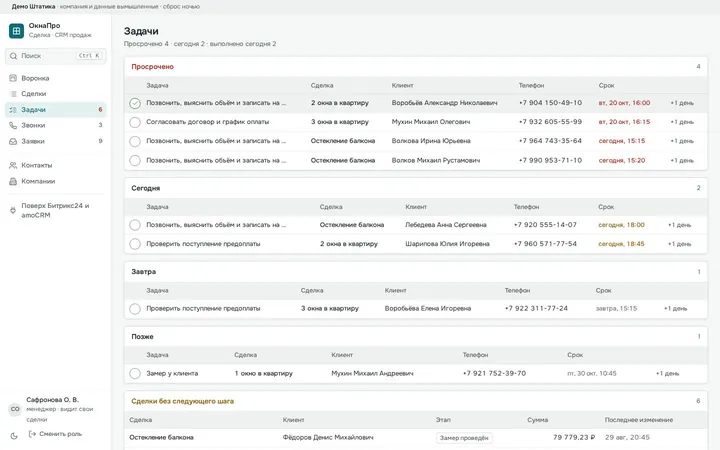Check off Волкова Ирина Юрьевна task
This screenshot has height=450, width=720.
(135, 141)
